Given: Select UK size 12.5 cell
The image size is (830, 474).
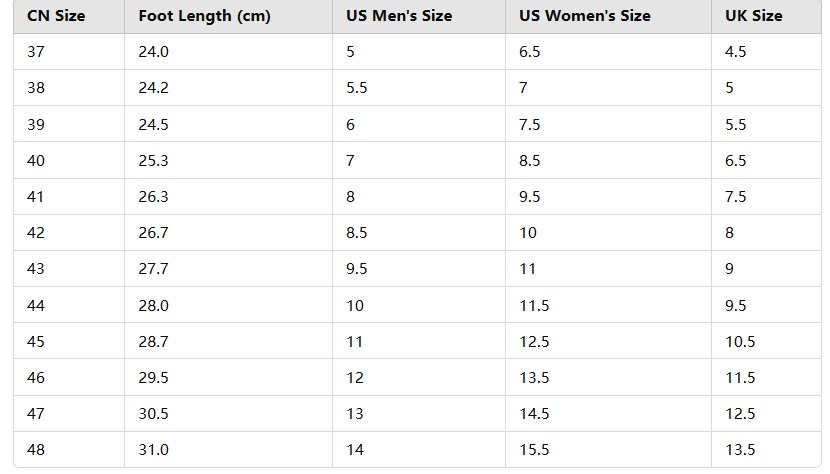Looking at the screenshot, I should point(766,414).
